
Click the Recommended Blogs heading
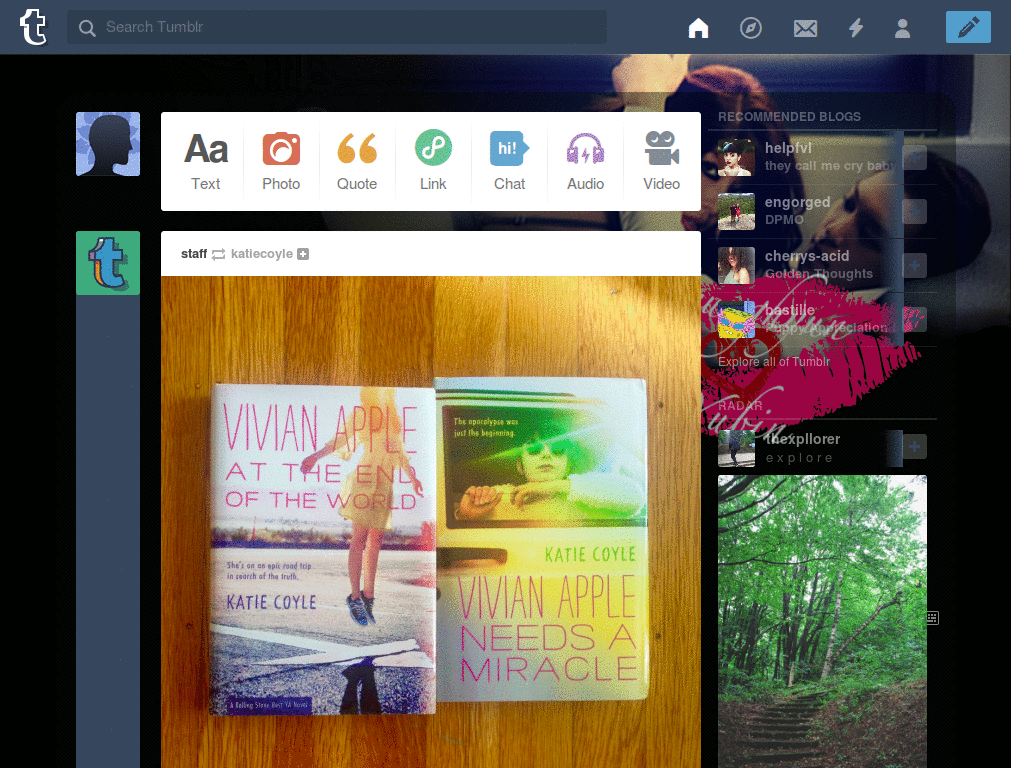click(790, 117)
